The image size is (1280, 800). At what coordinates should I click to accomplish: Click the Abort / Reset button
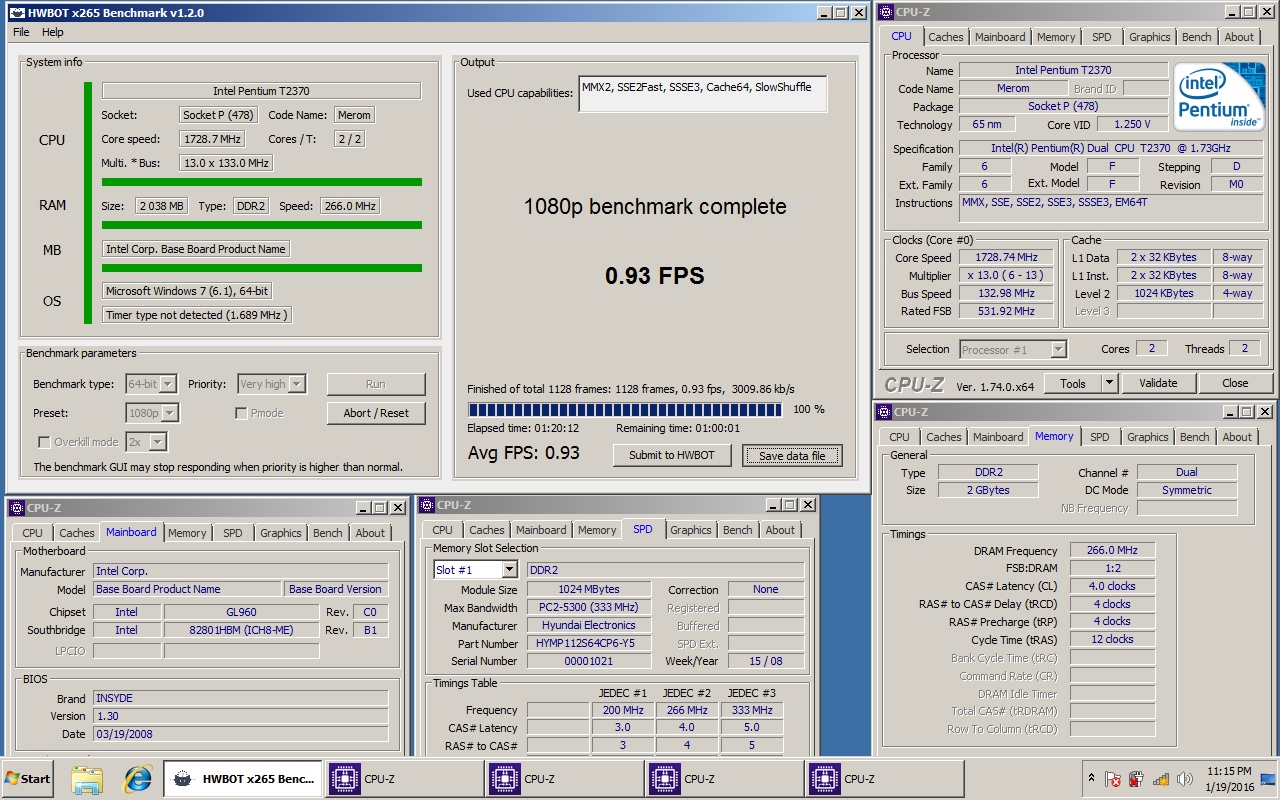(x=376, y=413)
